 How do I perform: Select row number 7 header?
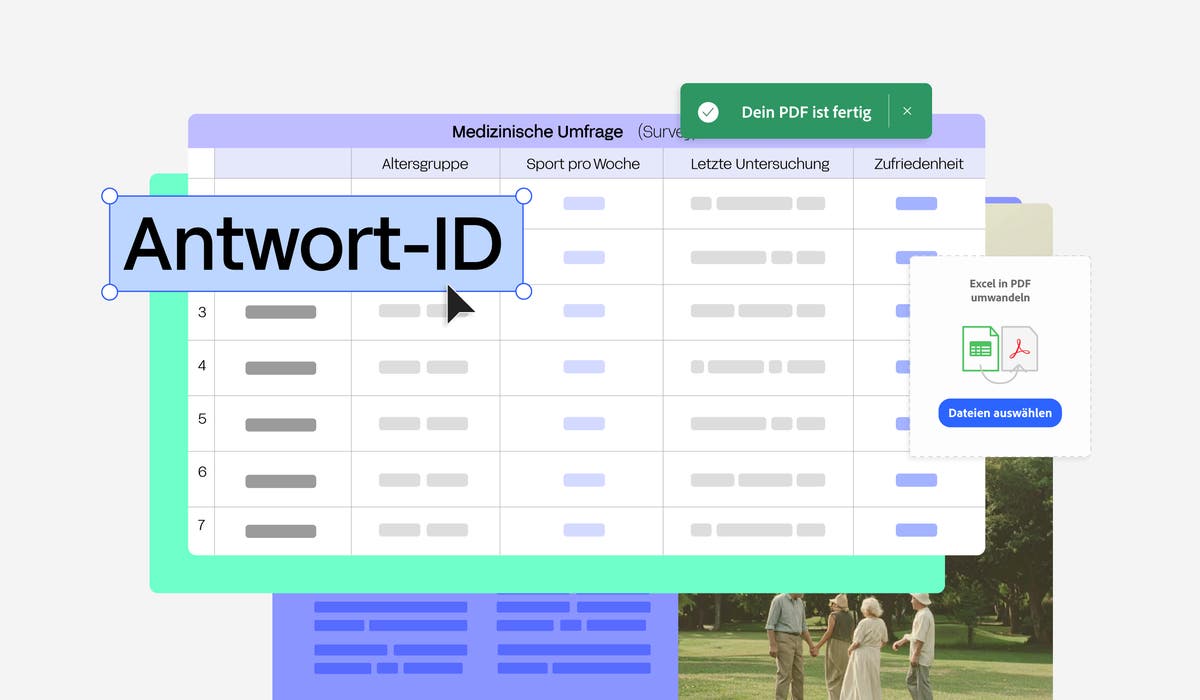[202, 525]
